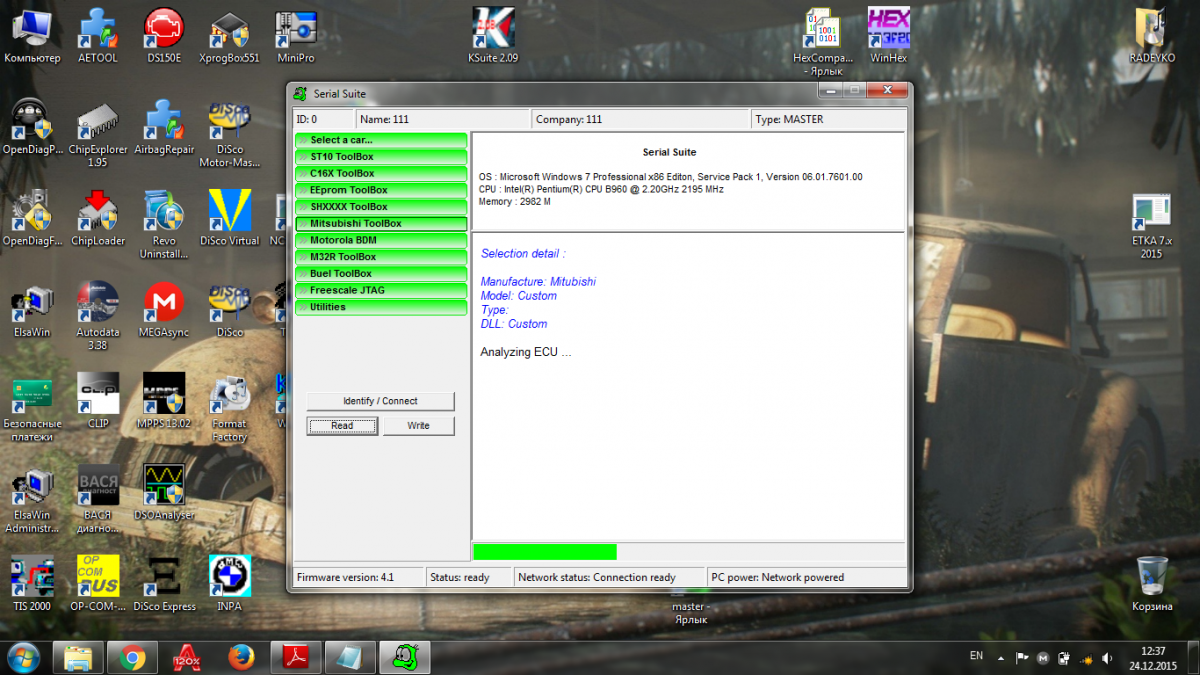
Task: Select the DiSco Express desktop icon
Action: 164,584
